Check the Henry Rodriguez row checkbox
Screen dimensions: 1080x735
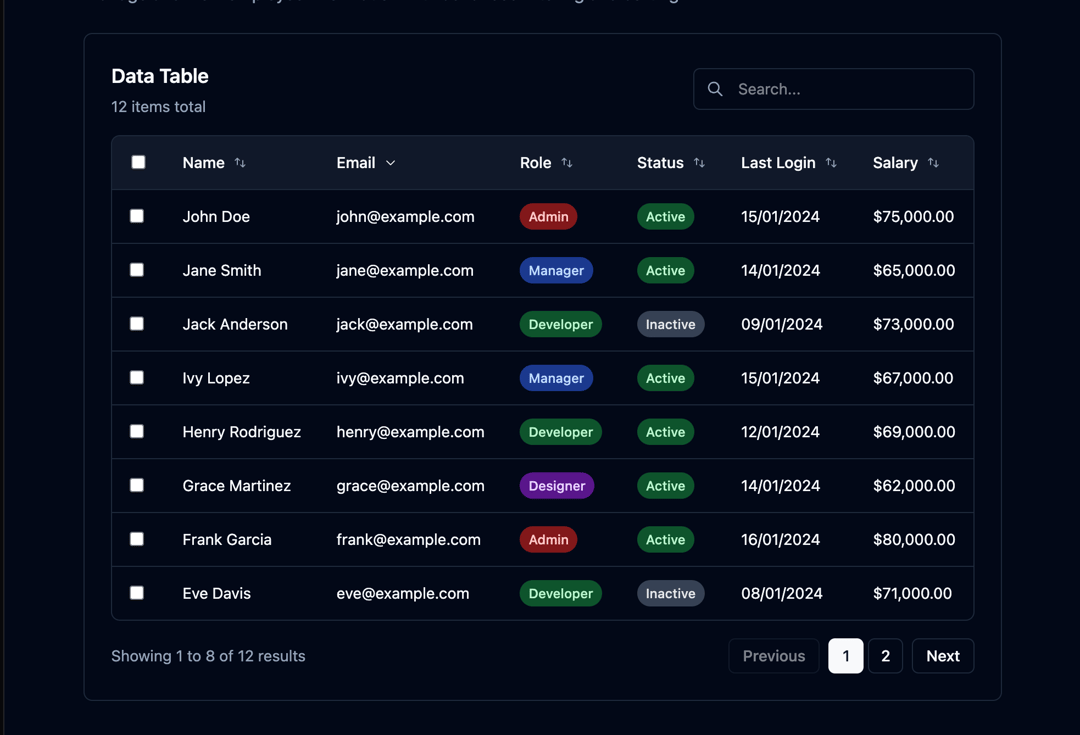click(137, 431)
